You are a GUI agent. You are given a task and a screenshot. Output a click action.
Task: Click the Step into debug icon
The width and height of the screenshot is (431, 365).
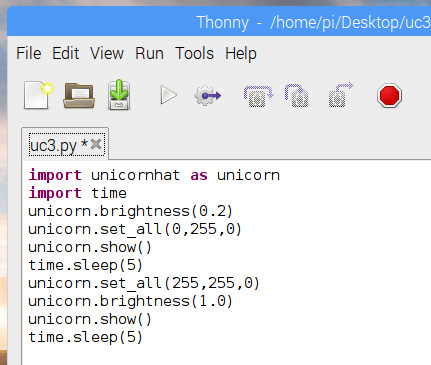(297, 96)
